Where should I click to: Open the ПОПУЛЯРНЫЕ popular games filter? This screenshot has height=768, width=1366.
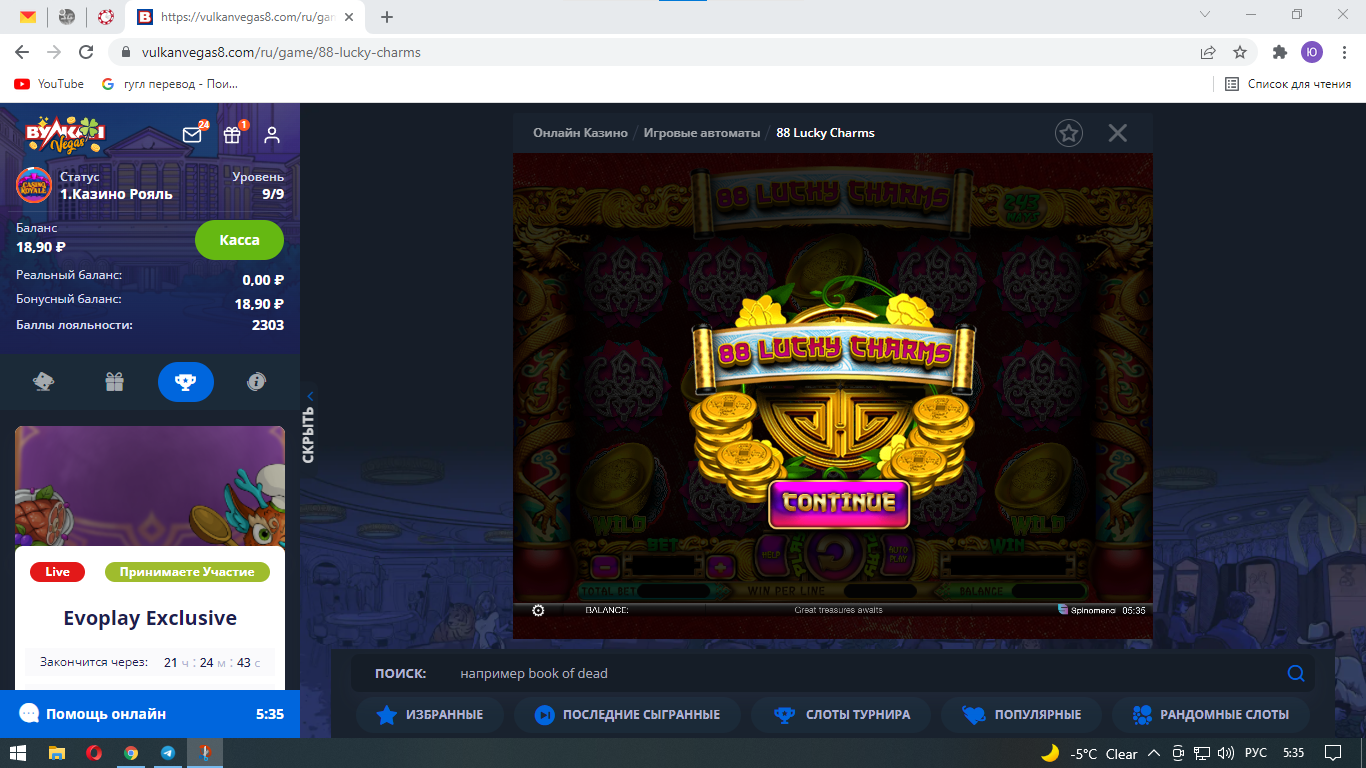click(x=1021, y=715)
